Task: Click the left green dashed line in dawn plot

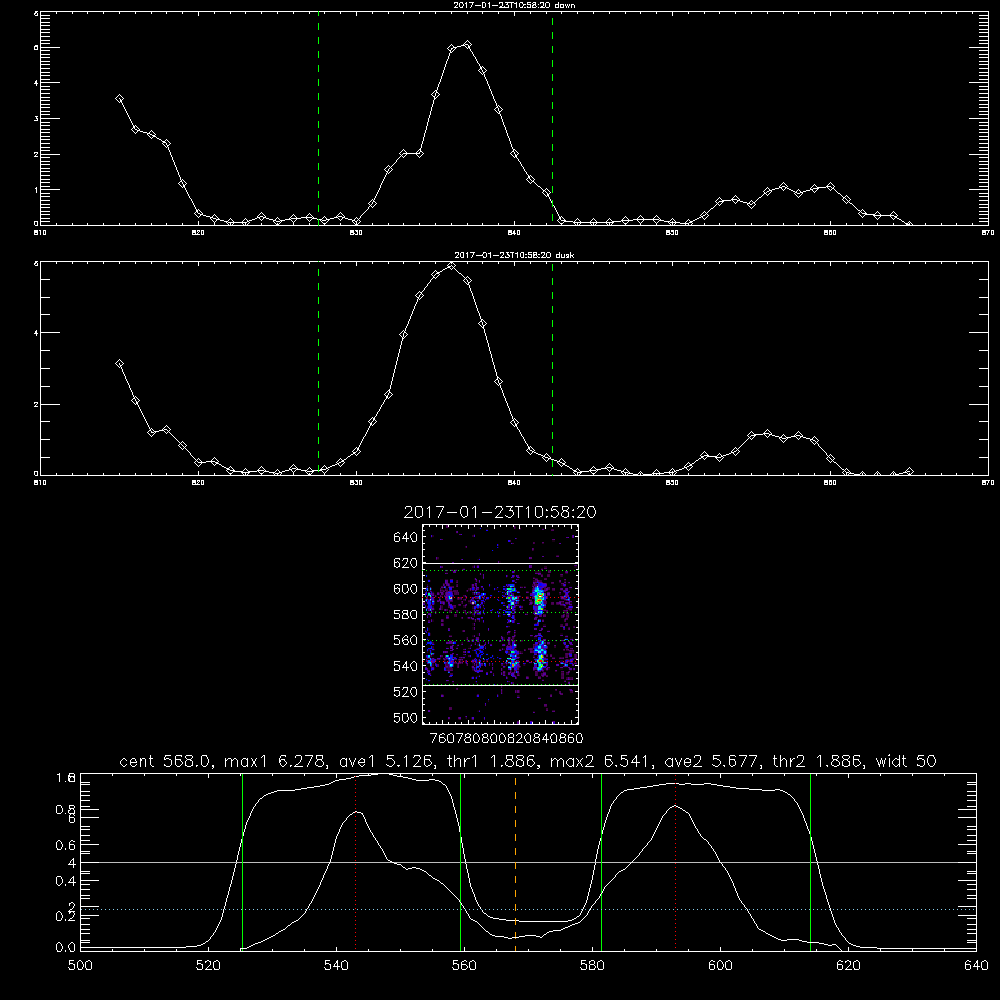Action: [x=318, y=118]
